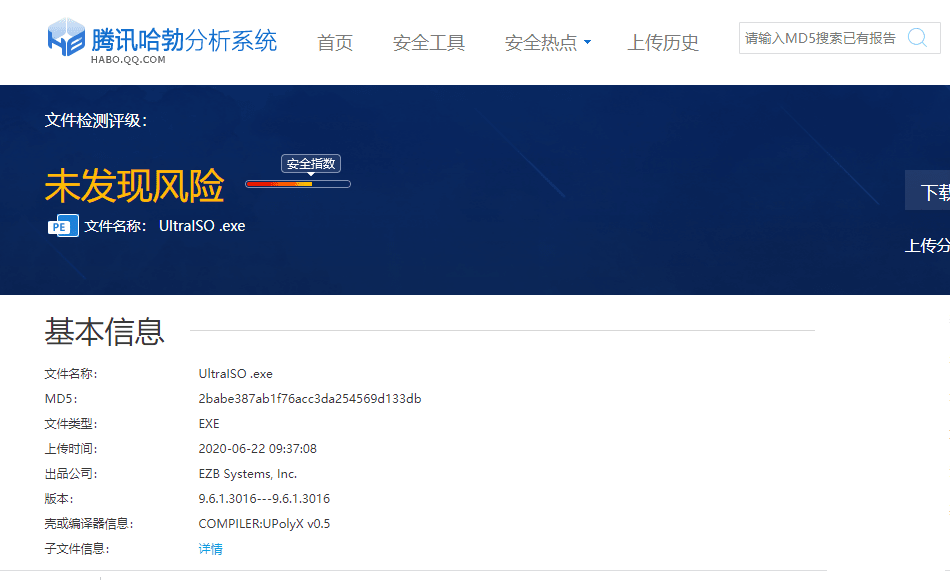950x580 pixels.
Task: Click the PE file type icon
Action: pyautogui.click(x=63, y=226)
